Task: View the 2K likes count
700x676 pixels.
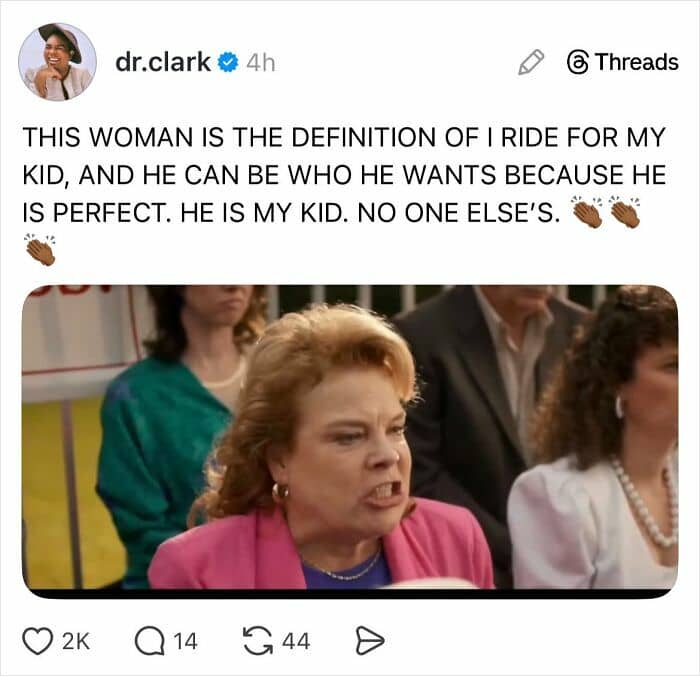Action: point(76,642)
